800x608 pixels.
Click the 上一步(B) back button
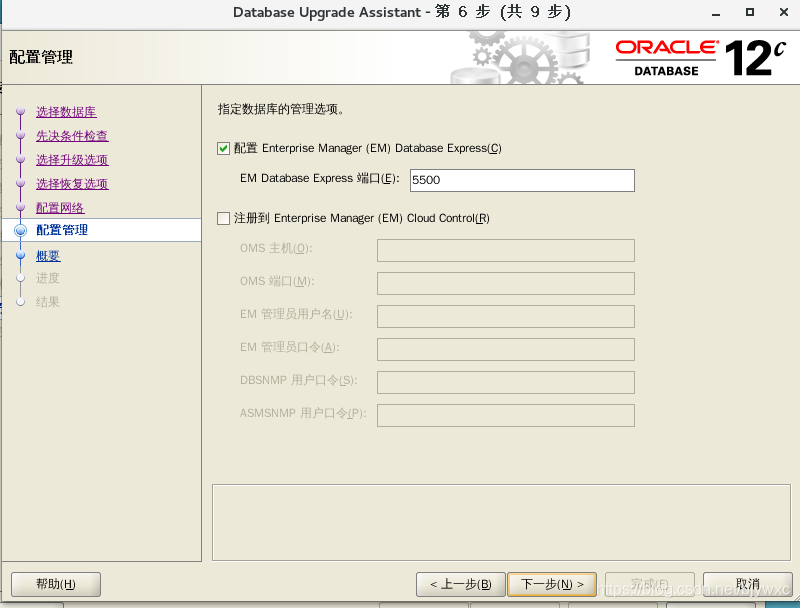tap(461, 584)
